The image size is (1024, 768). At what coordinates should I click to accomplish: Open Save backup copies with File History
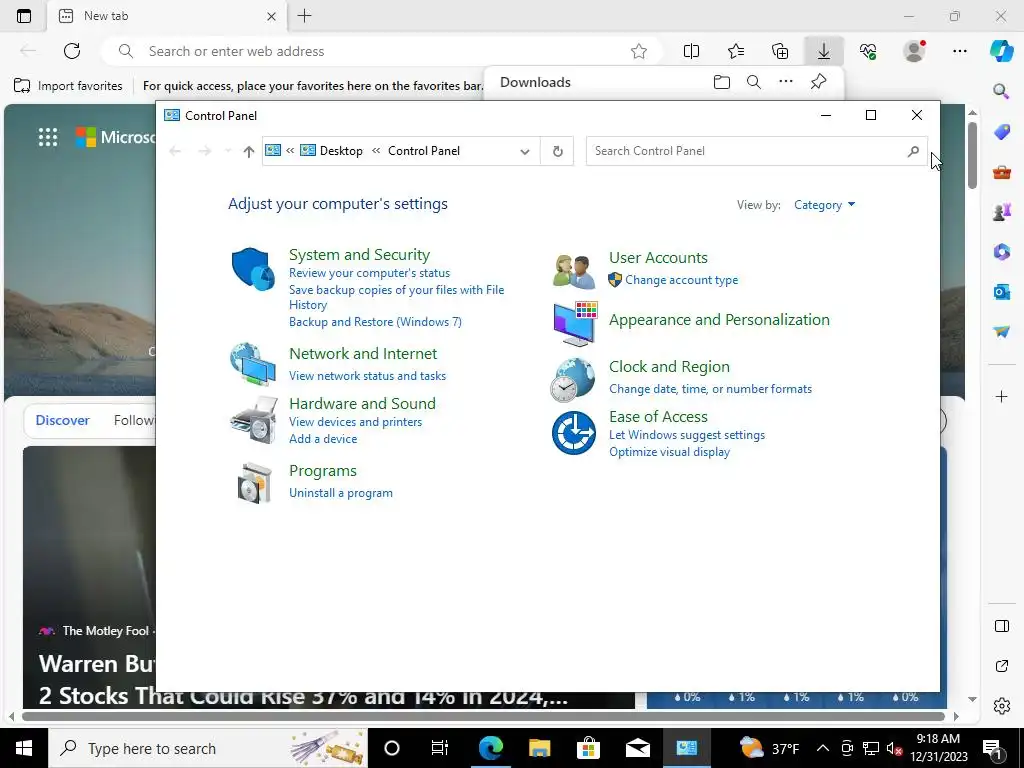396,297
